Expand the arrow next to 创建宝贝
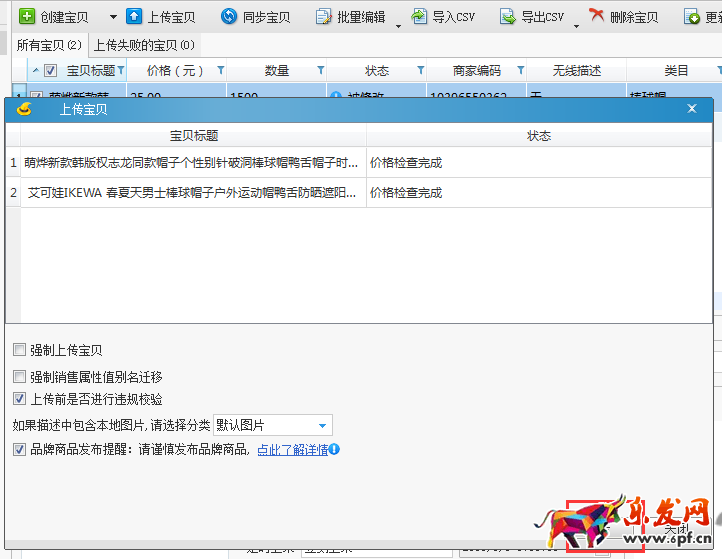The image size is (722, 559). coord(112,18)
